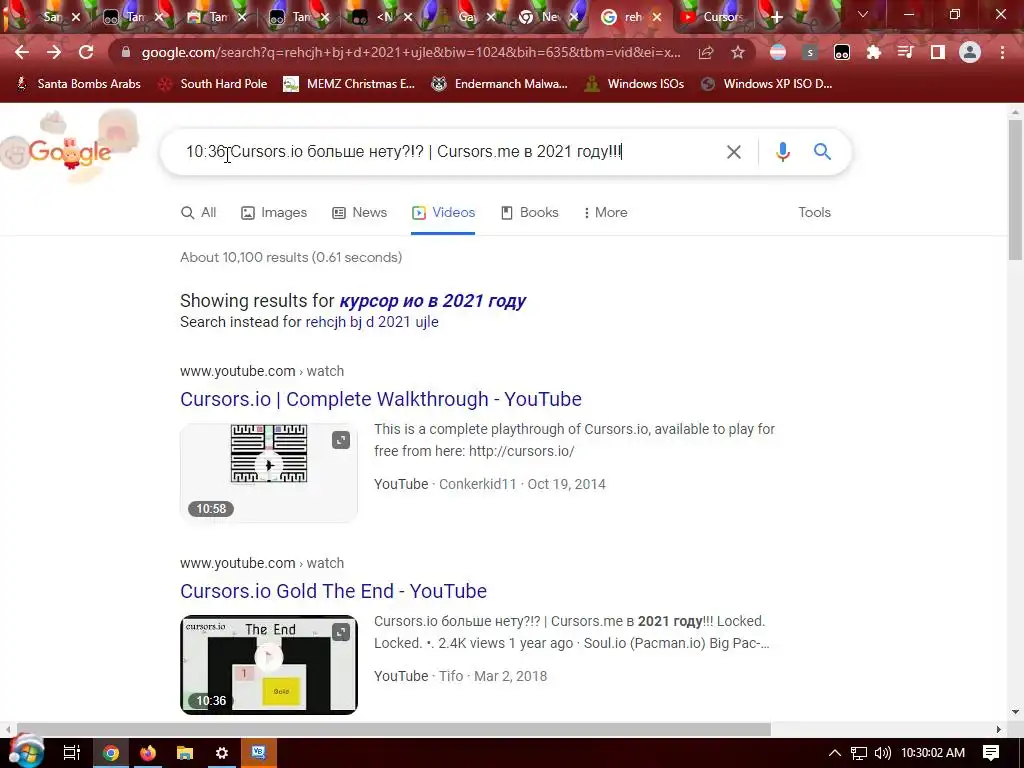The height and width of the screenshot is (768, 1024).
Task: Open the search Tools options
Action: pos(814,213)
